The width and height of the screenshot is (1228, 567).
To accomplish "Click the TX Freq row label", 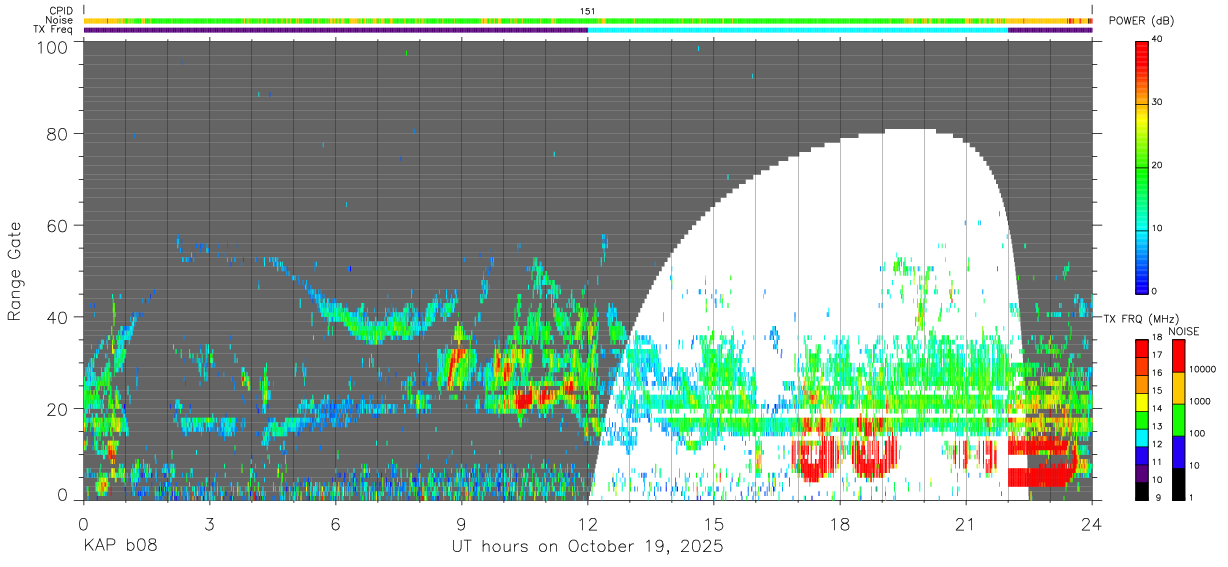I will (53, 30).
